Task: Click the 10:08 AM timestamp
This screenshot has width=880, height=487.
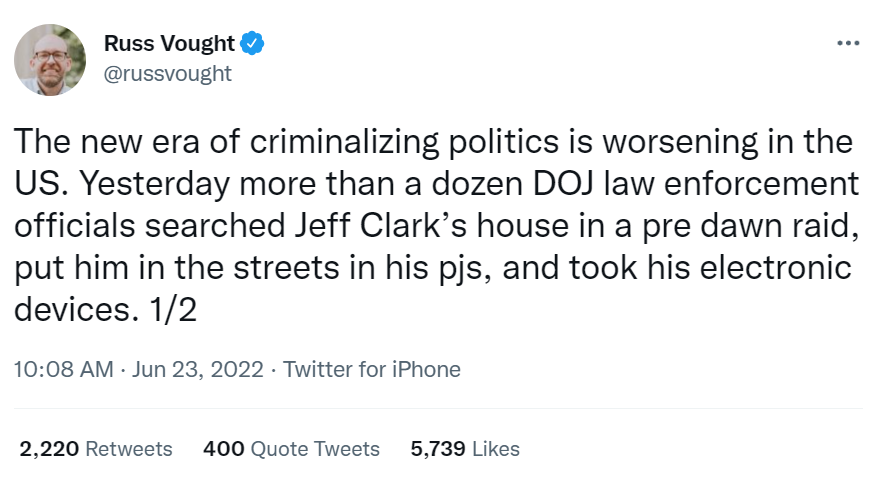Action: point(63,369)
